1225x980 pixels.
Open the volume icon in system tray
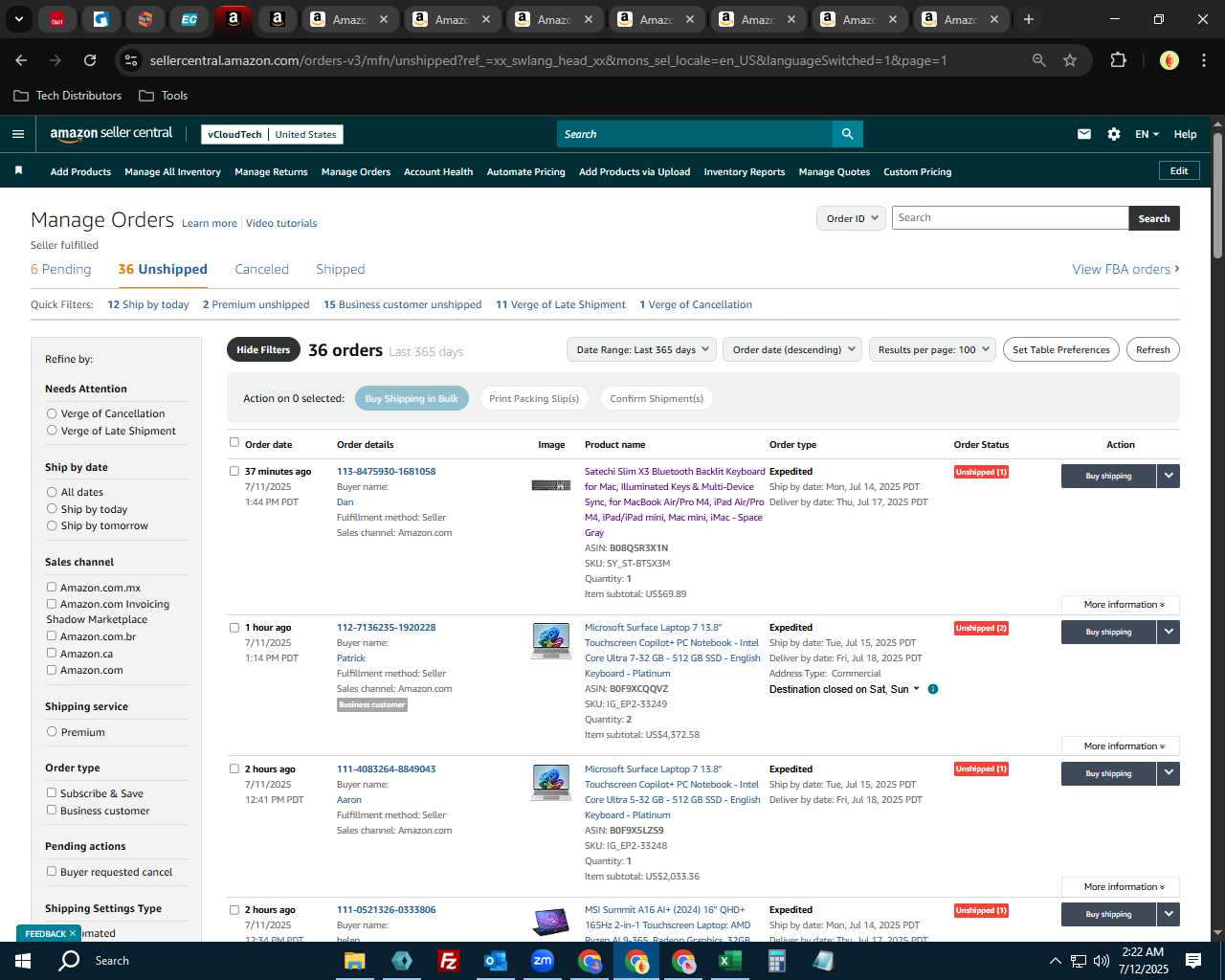(1102, 961)
